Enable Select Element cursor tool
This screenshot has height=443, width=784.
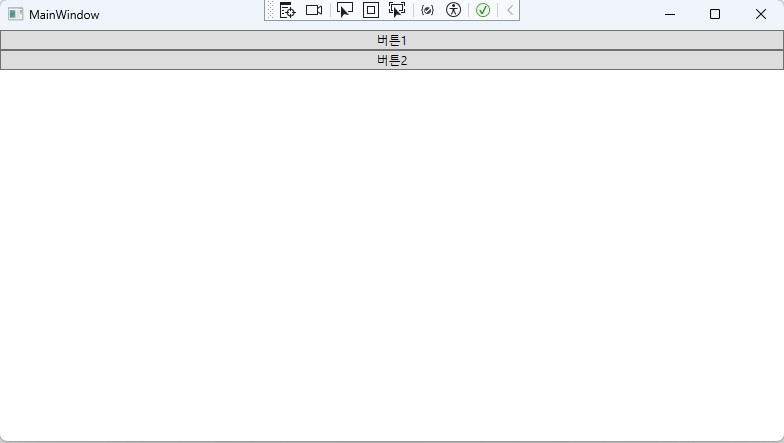(x=345, y=10)
